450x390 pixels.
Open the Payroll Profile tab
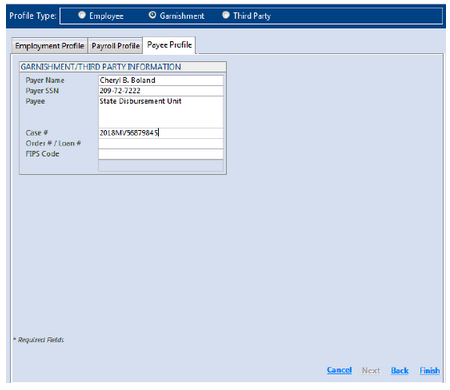coord(115,46)
